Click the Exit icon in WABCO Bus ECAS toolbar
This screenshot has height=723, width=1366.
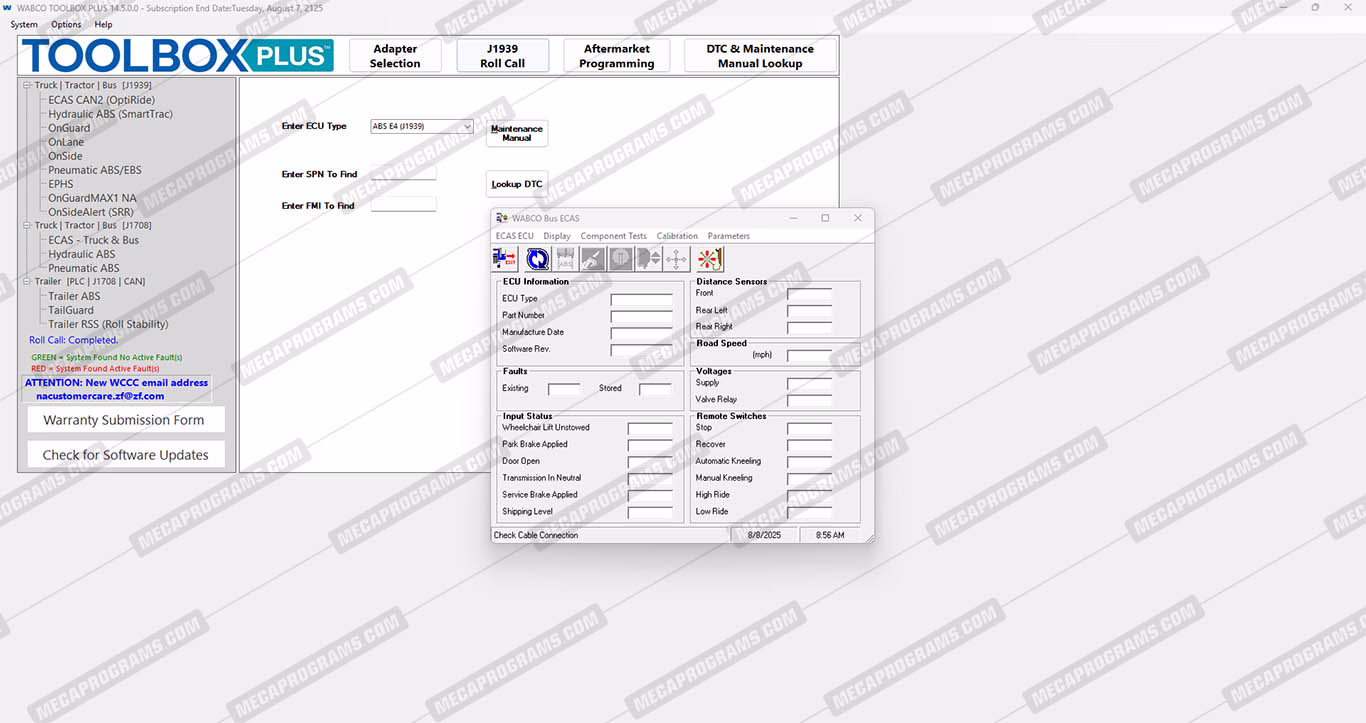coord(505,259)
